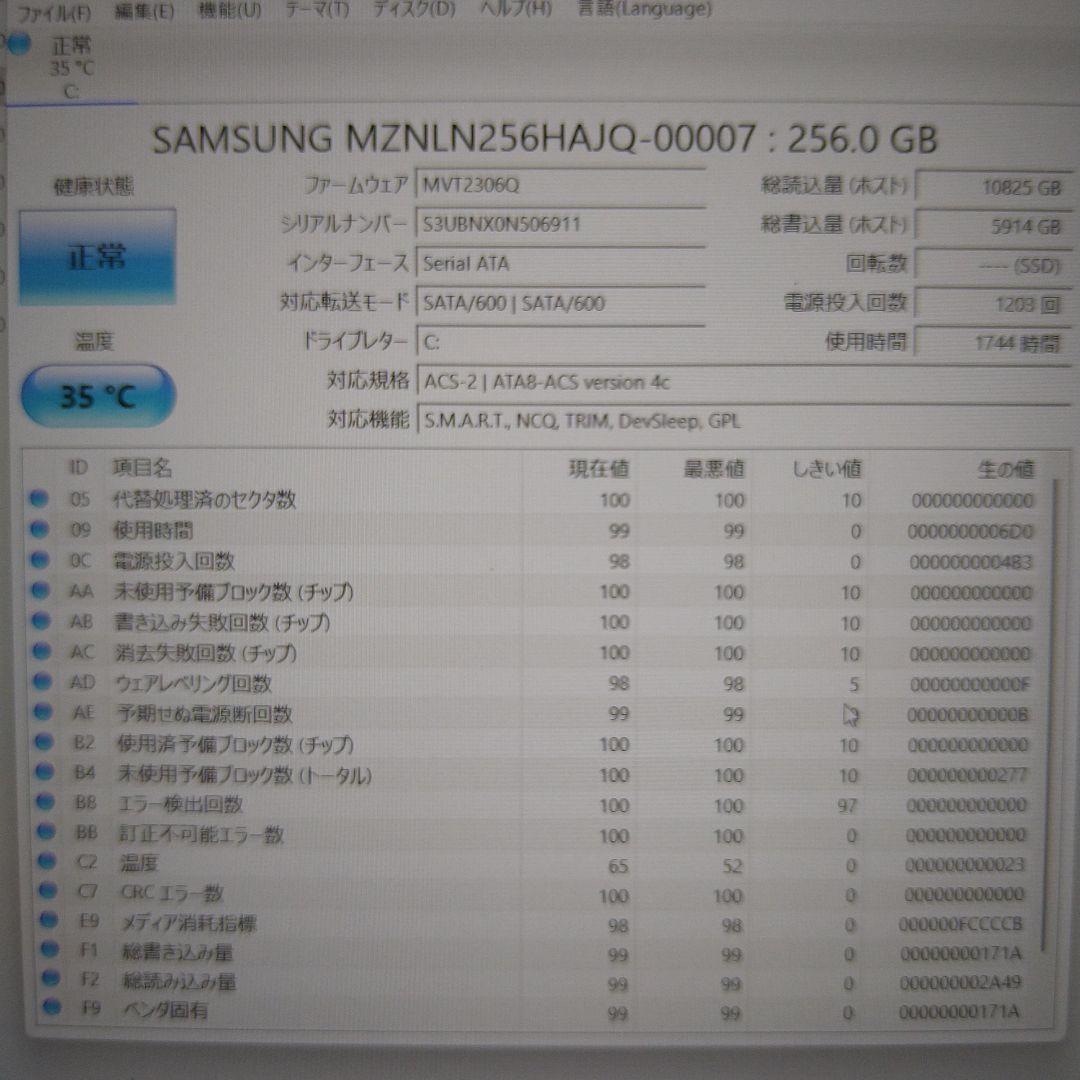This screenshot has width=1080, height=1080.
Task: Click the status icon for row AE 予期せぬ電源断回数
Action: pos(43,712)
